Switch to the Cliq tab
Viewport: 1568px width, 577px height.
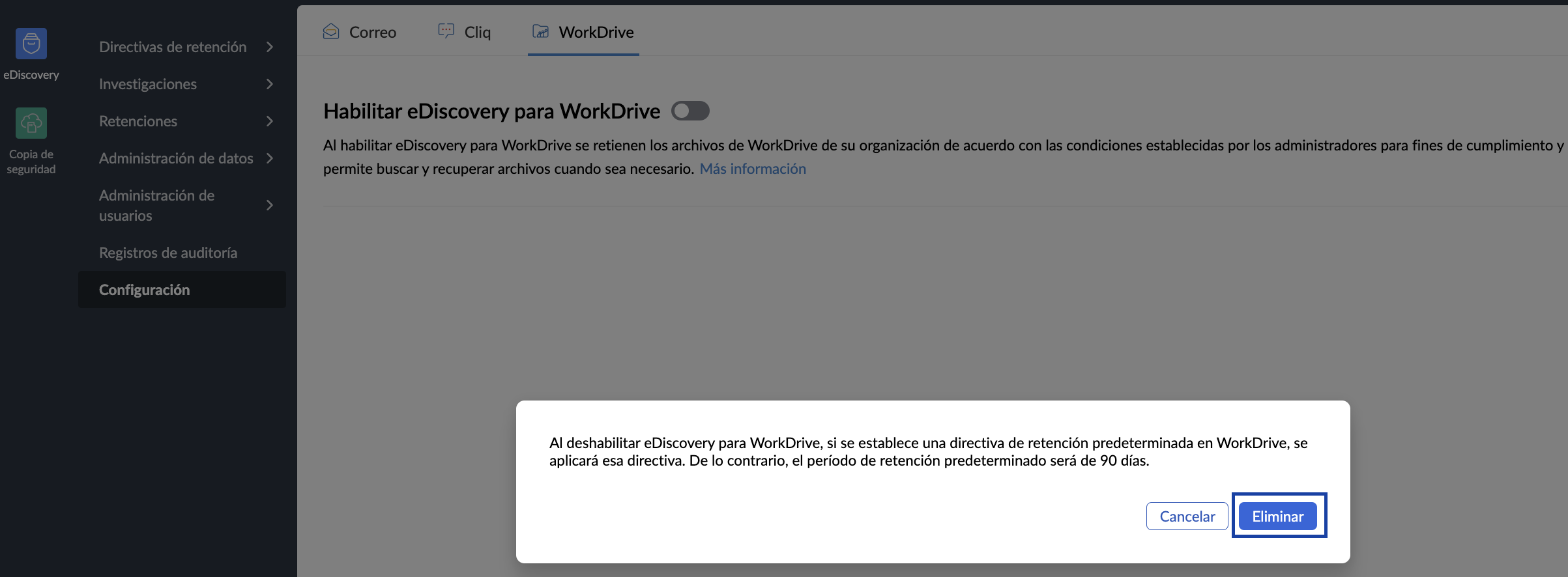(465, 32)
